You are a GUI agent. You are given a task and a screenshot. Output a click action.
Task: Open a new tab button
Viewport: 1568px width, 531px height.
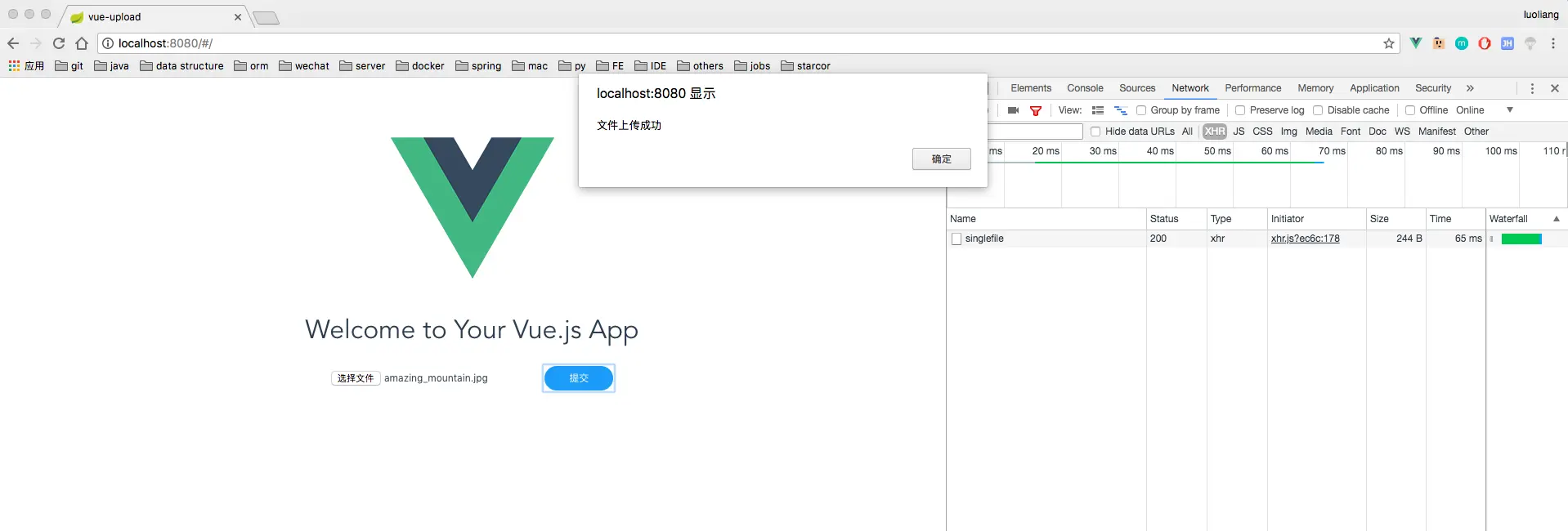[267, 18]
